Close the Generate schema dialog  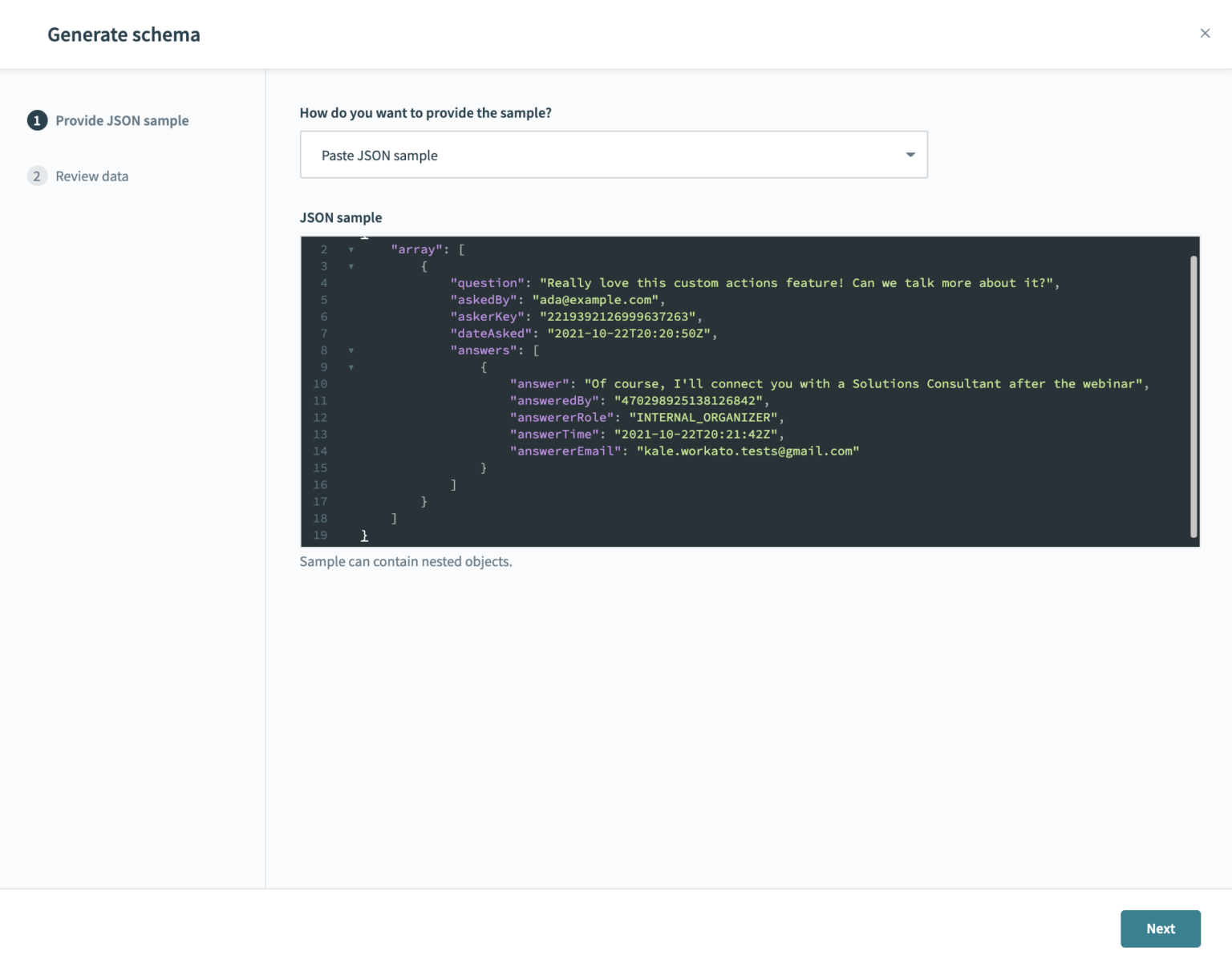point(1205,33)
